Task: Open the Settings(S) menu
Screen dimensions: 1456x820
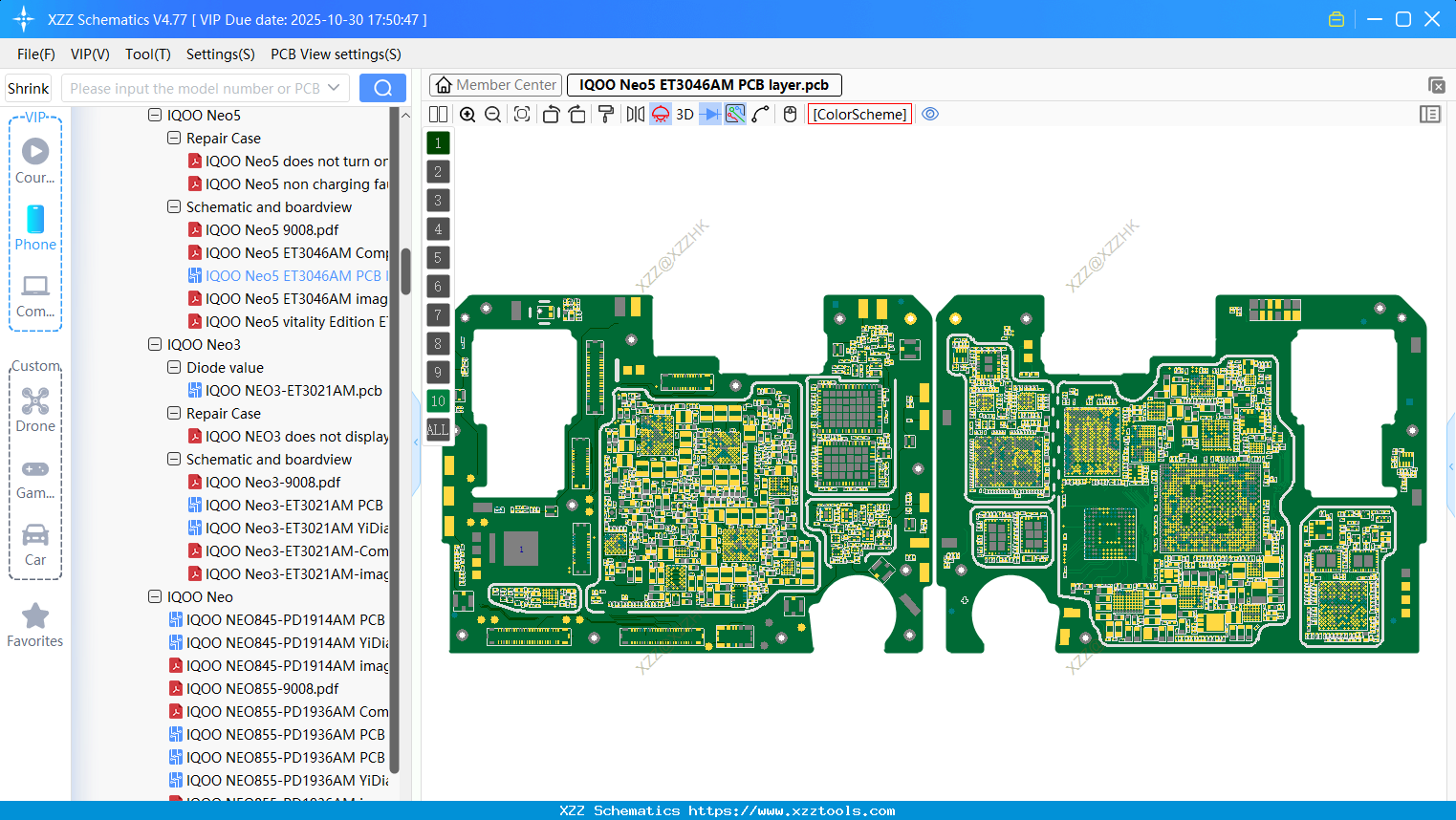Action: (x=221, y=54)
